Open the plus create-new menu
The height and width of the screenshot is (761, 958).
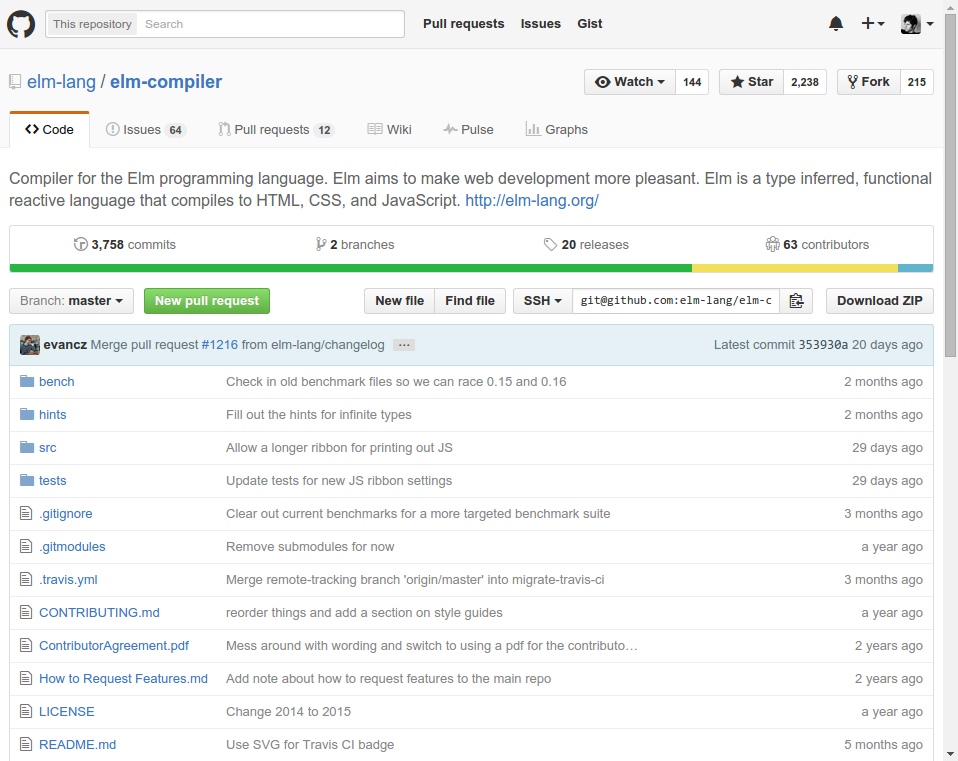[x=872, y=24]
